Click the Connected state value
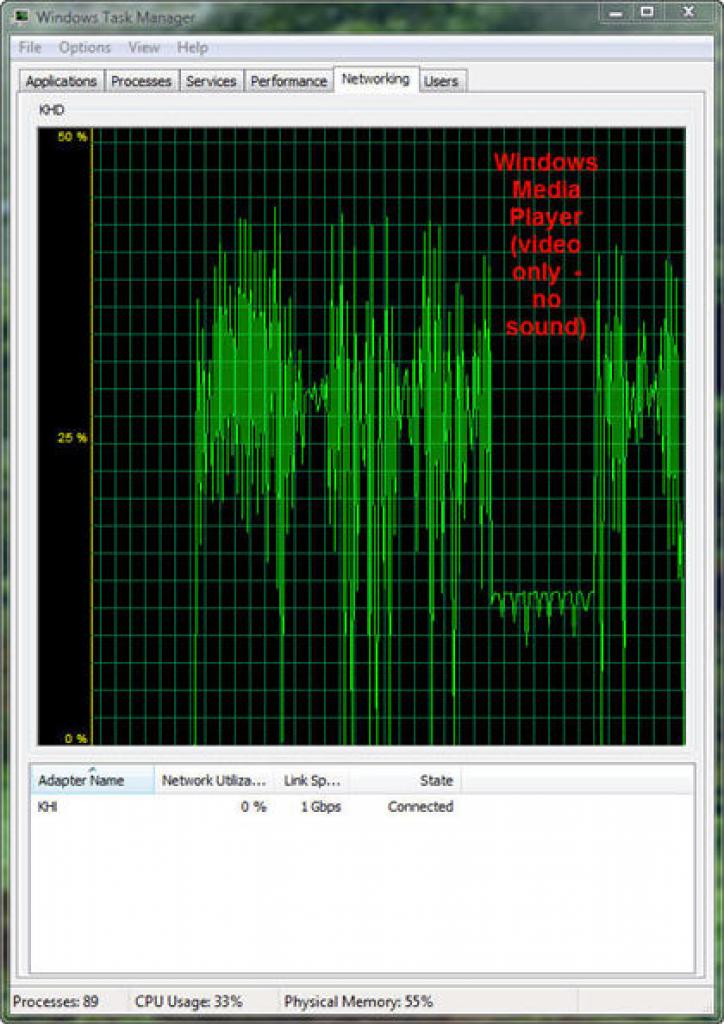This screenshot has height=1024, width=724. point(420,807)
